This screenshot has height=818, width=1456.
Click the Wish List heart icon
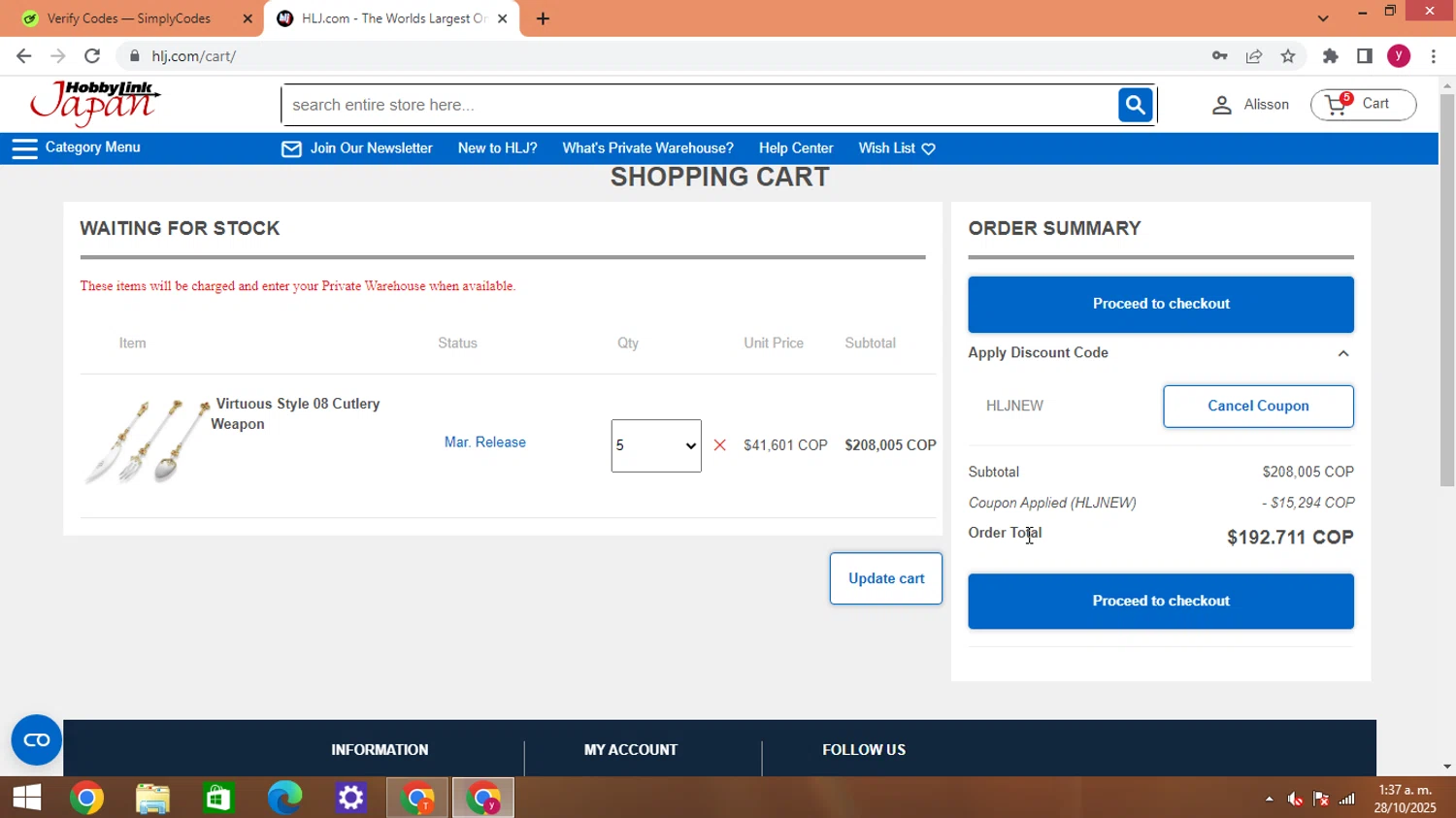[928, 148]
